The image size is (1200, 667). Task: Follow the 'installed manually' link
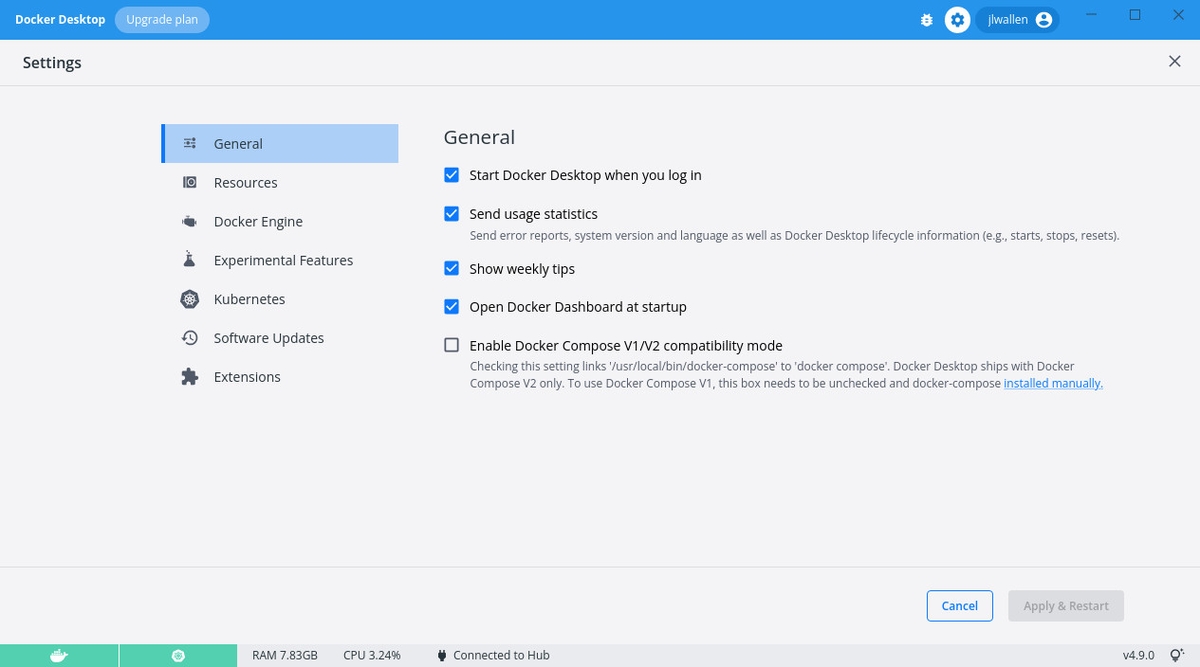point(1053,384)
